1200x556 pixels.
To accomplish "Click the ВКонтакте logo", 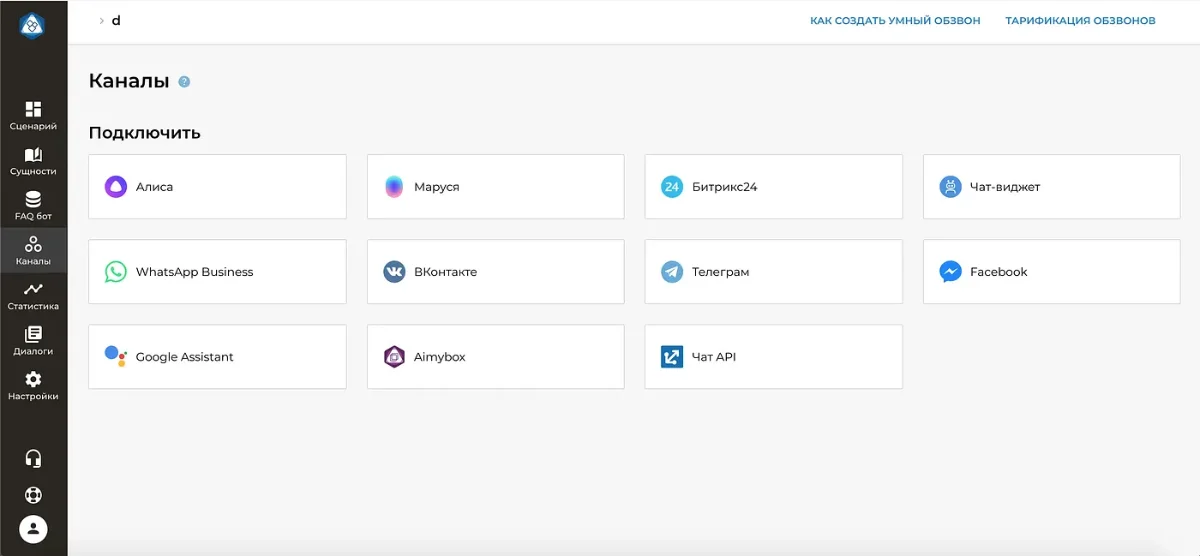I will [394, 272].
